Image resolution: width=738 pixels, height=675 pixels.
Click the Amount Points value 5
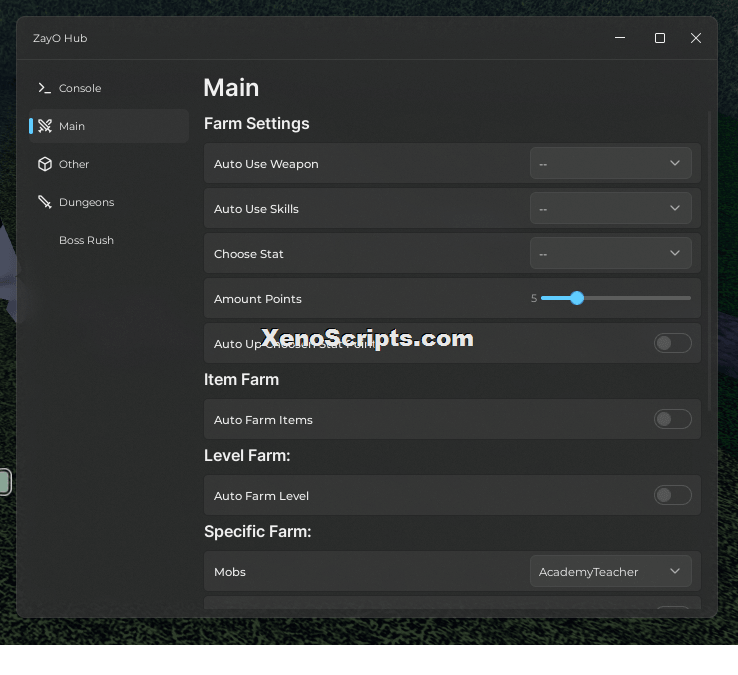pyautogui.click(x=534, y=298)
